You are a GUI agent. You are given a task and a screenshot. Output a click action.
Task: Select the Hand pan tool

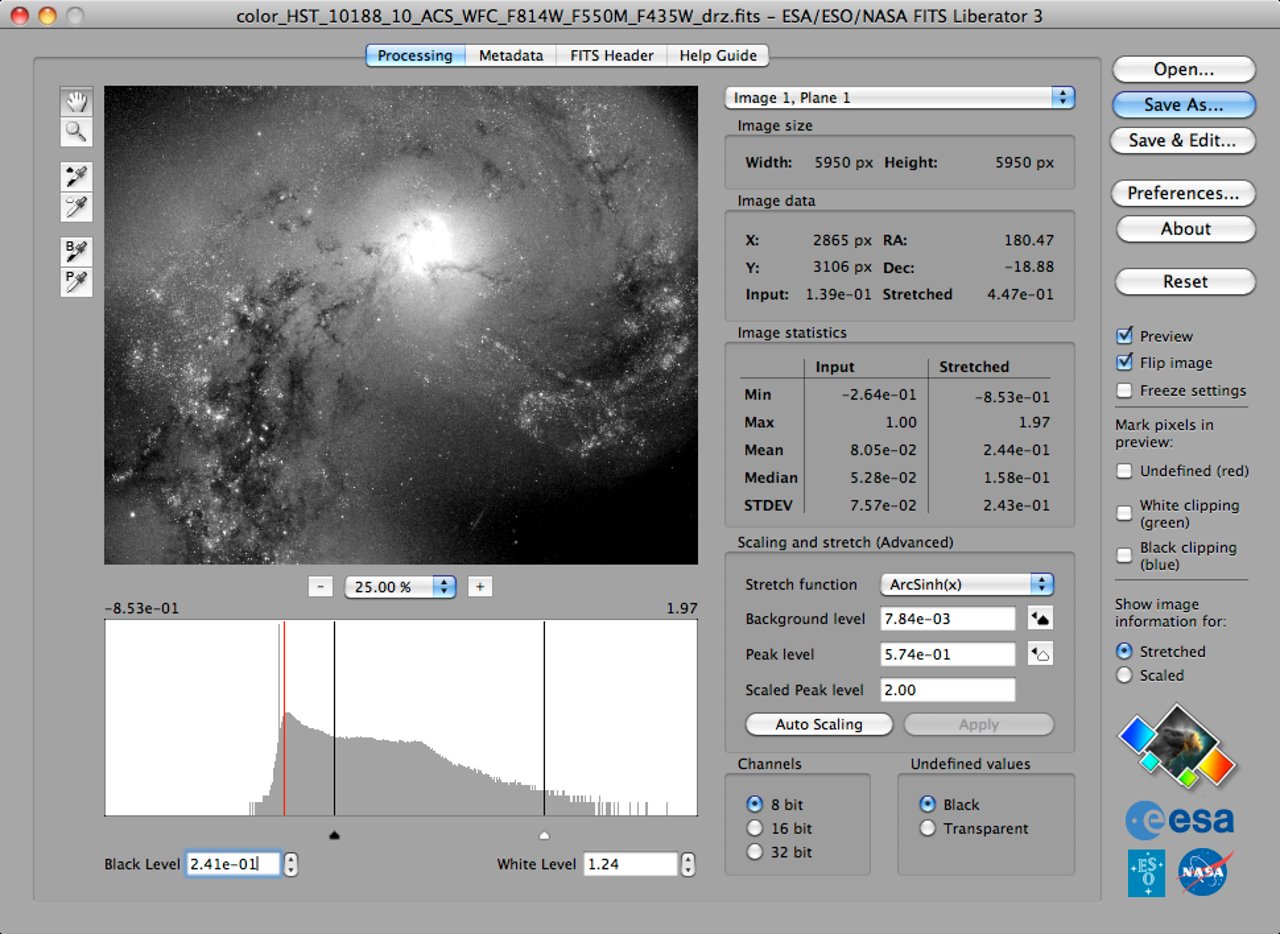77,101
